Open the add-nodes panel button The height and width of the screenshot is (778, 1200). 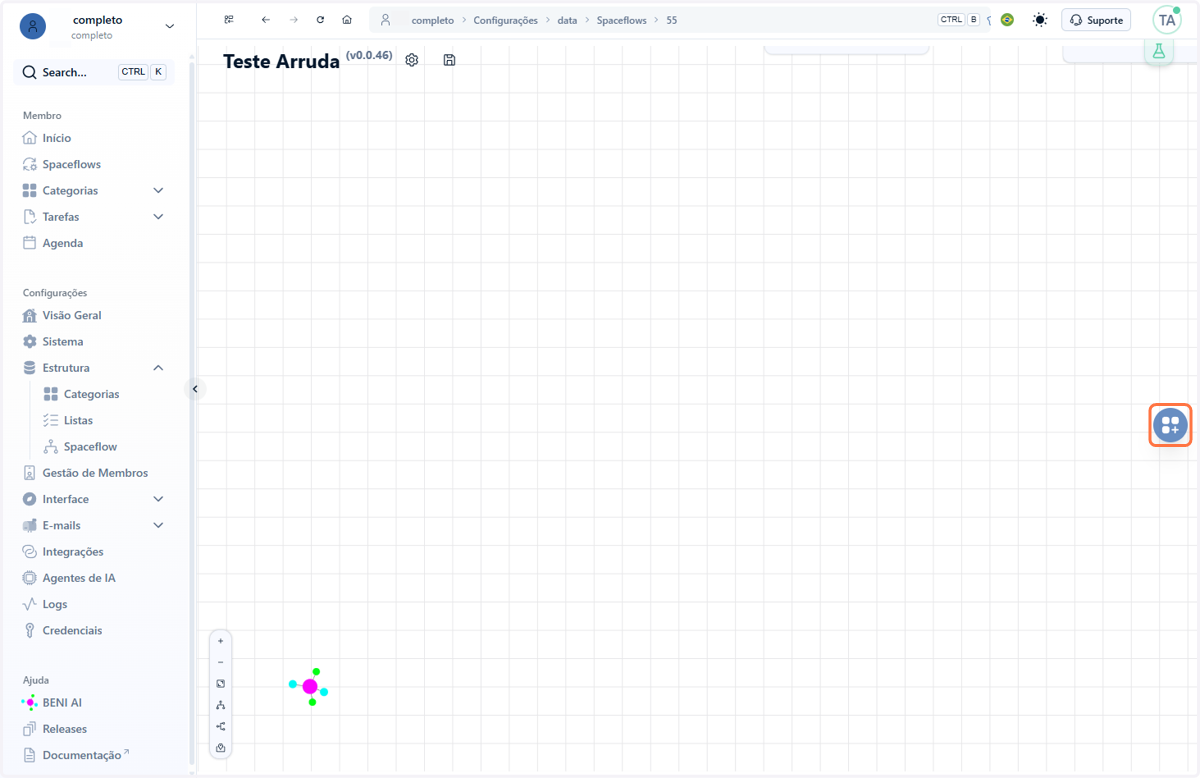(1170, 425)
